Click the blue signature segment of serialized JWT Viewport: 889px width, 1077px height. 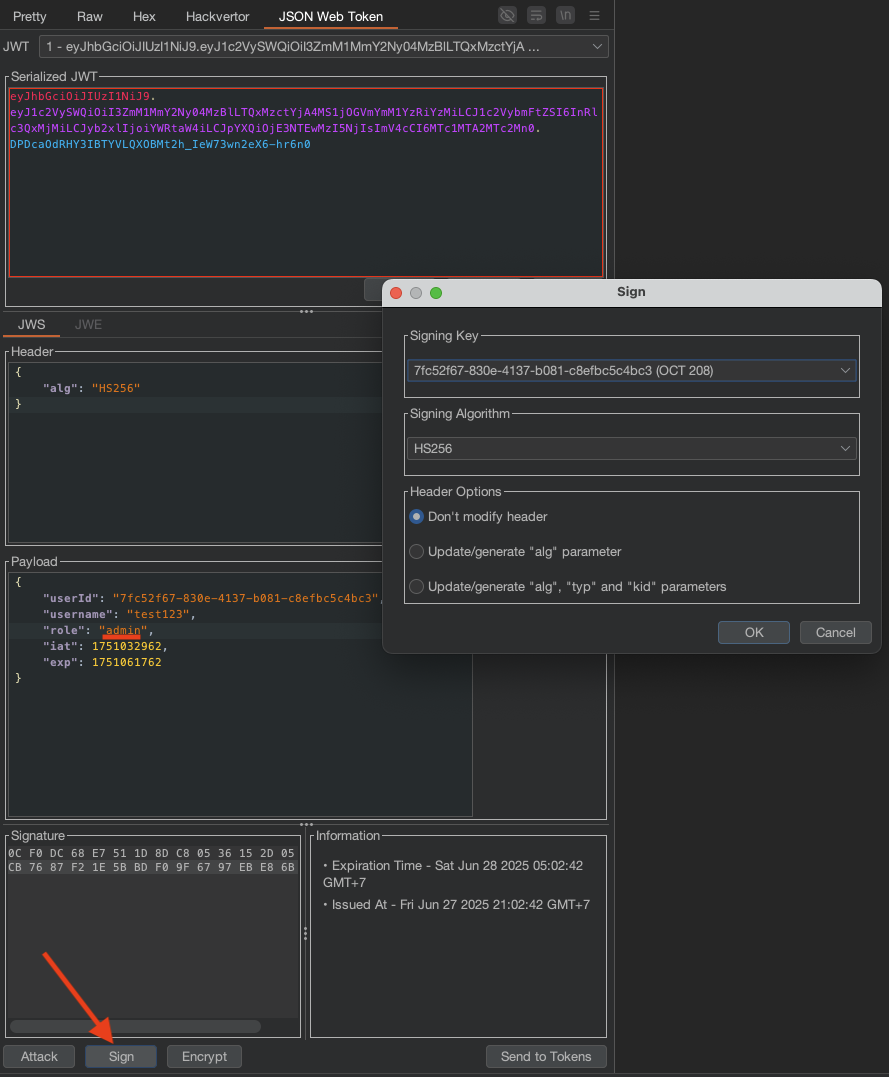pos(160,144)
